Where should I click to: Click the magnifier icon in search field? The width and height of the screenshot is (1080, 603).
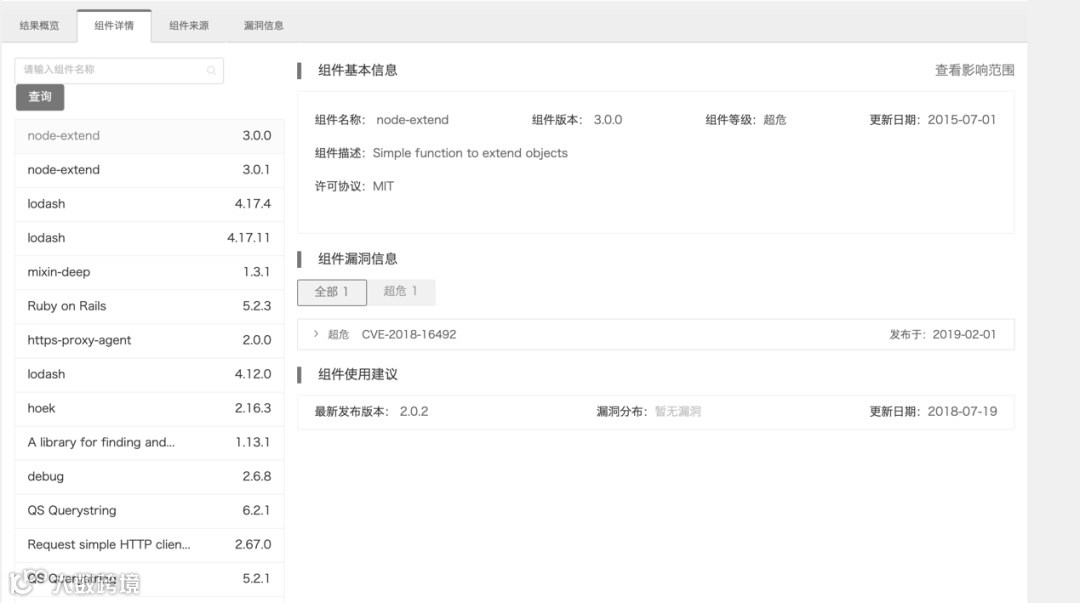click(211, 70)
